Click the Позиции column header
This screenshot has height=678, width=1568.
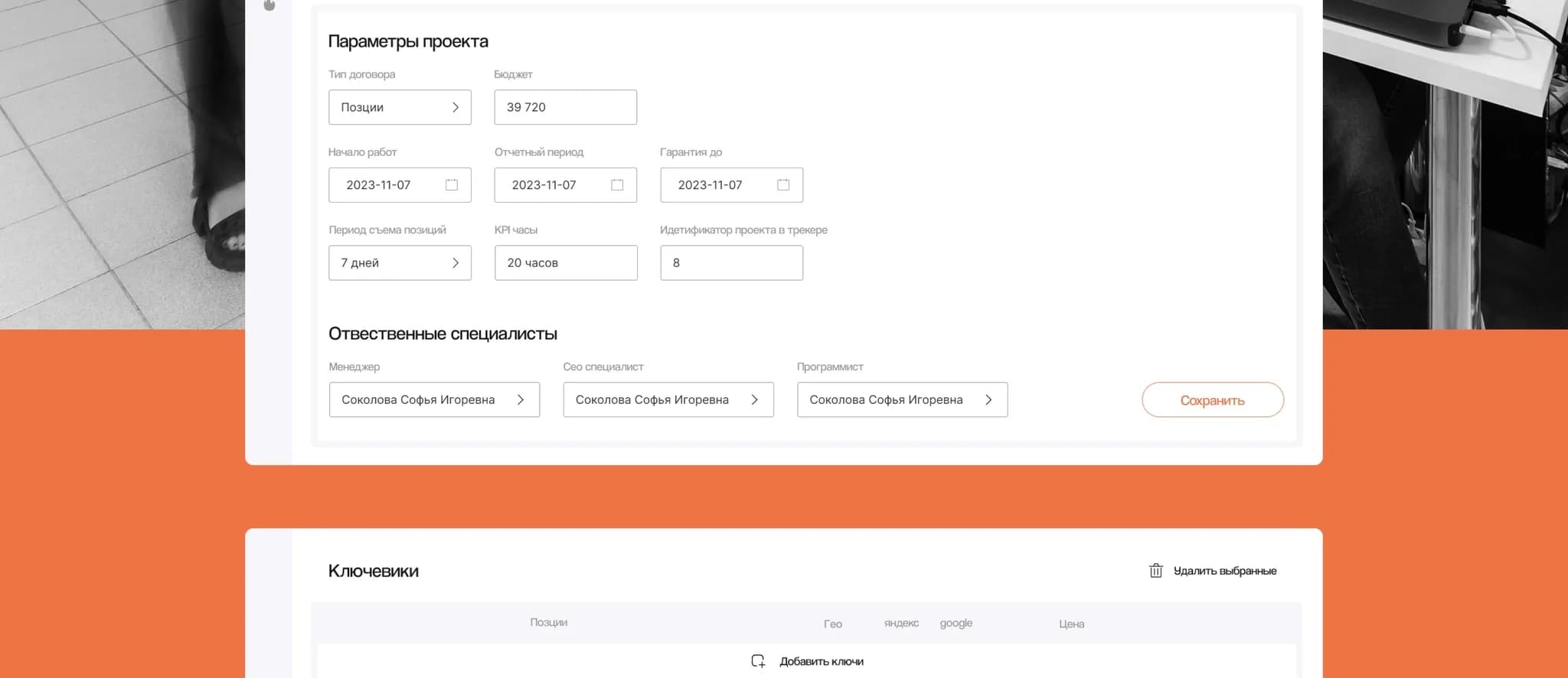[x=548, y=623]
